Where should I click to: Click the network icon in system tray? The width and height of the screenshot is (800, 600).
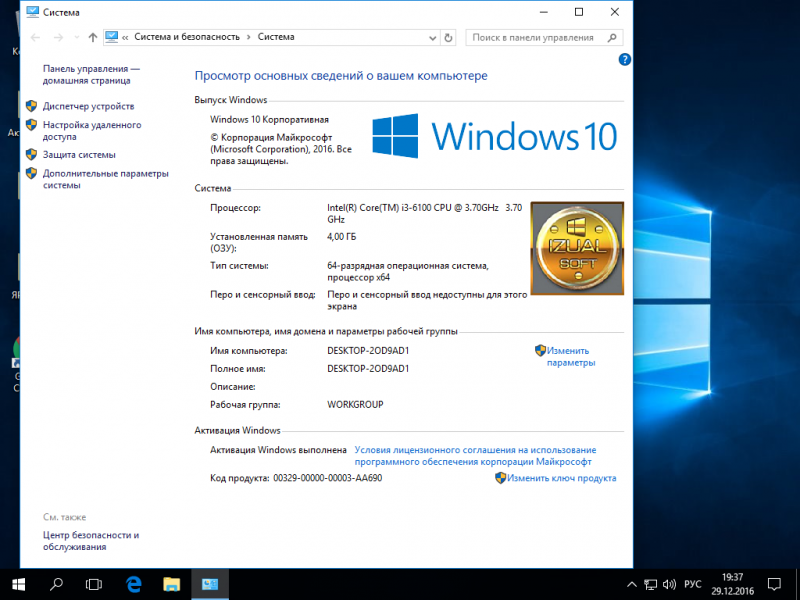[x=651, y=584]
